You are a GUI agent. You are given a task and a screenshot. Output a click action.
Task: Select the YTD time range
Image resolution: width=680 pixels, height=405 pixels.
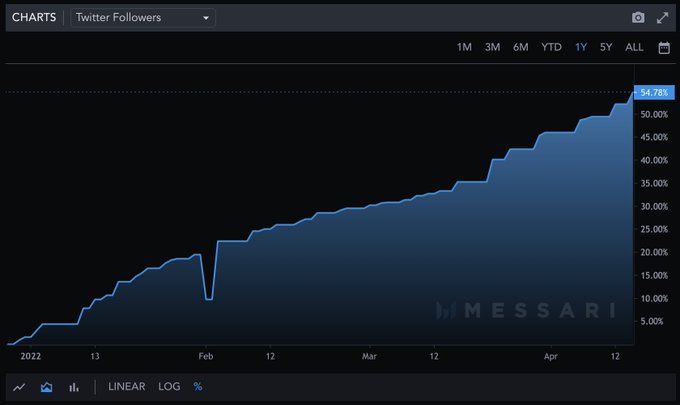(551, 47)
